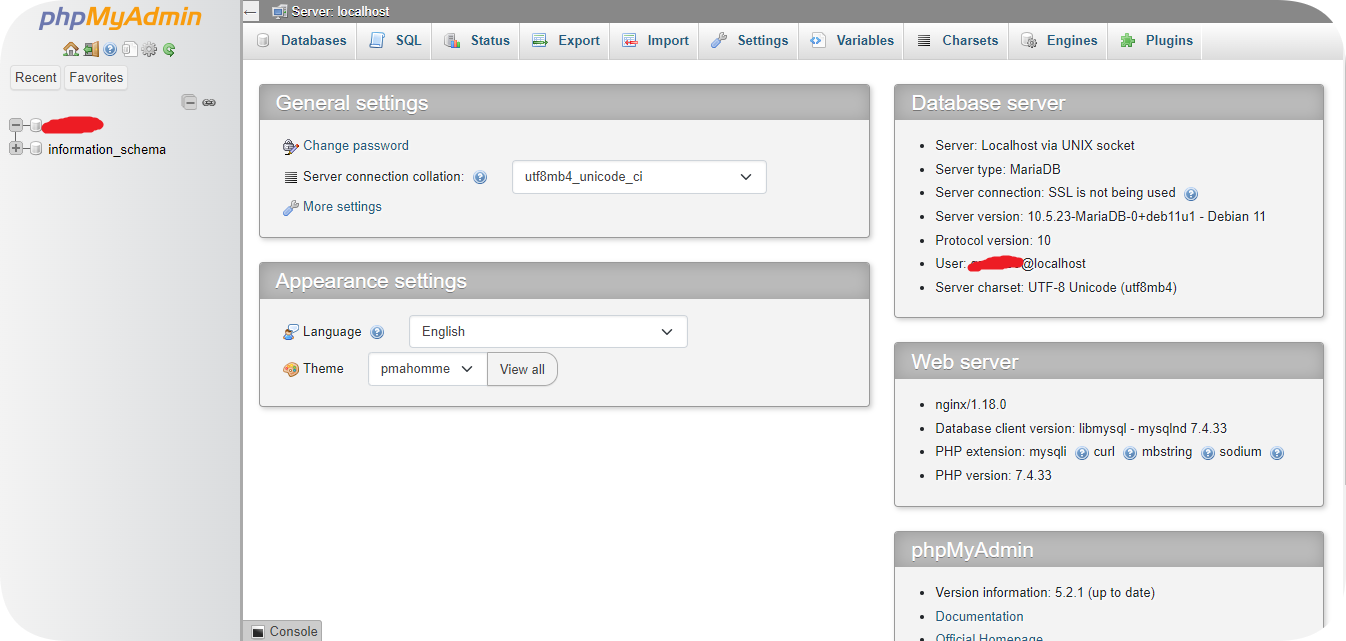Open the MariaDB documentation pages icon

[130, 49]
